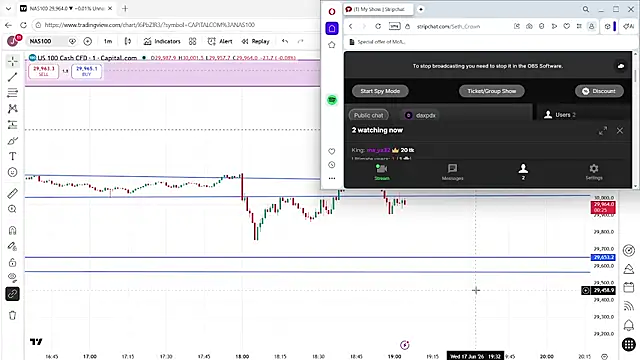Image resolution: width=640 pixels, height=360 pixels.
Task: Toggle magnet mode in drawing toolbar
Action: click(13, 230)
